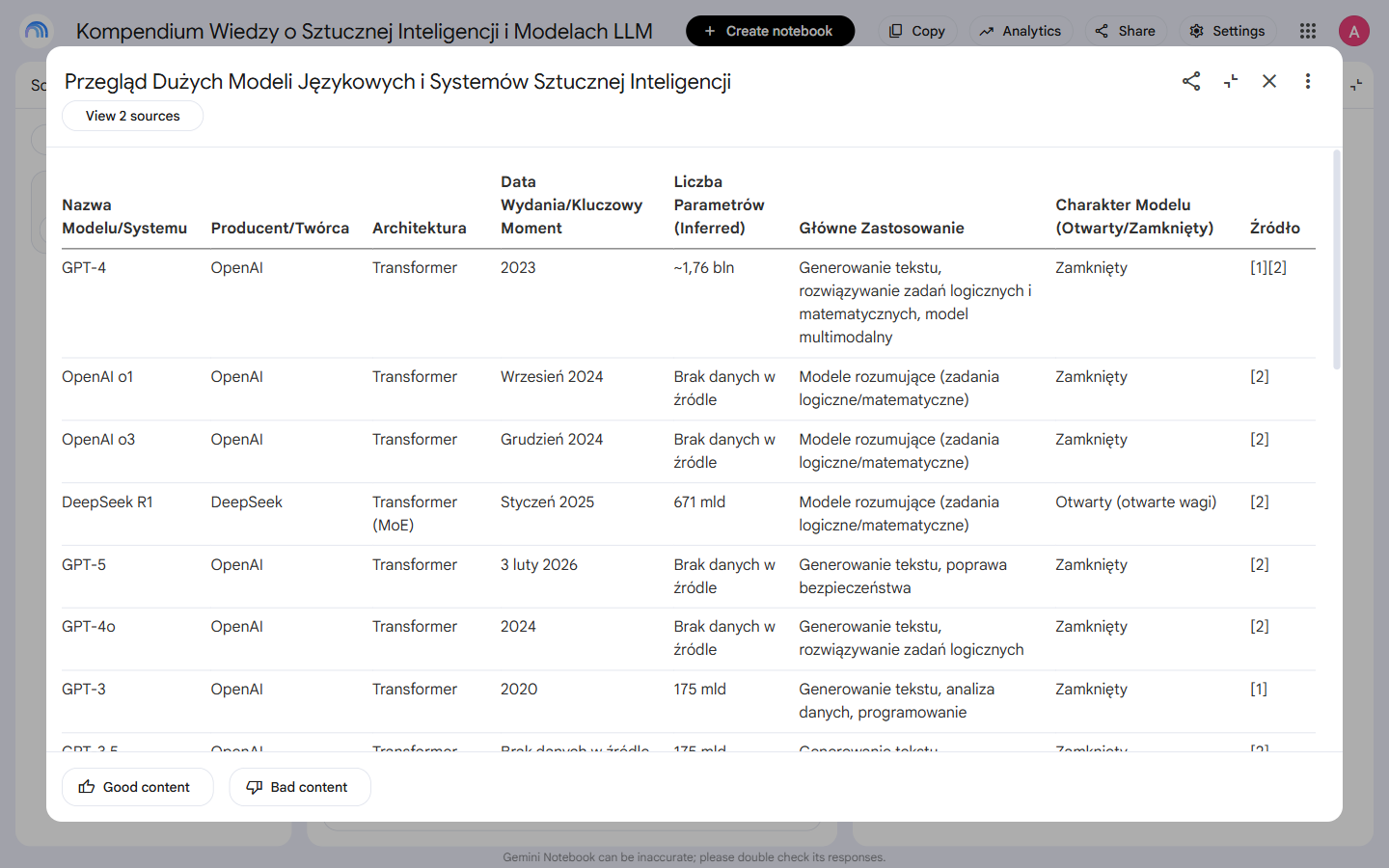
Task: Click 'Brak danych w źródle' in the GPT-5 row
Action: pos(724,576)
